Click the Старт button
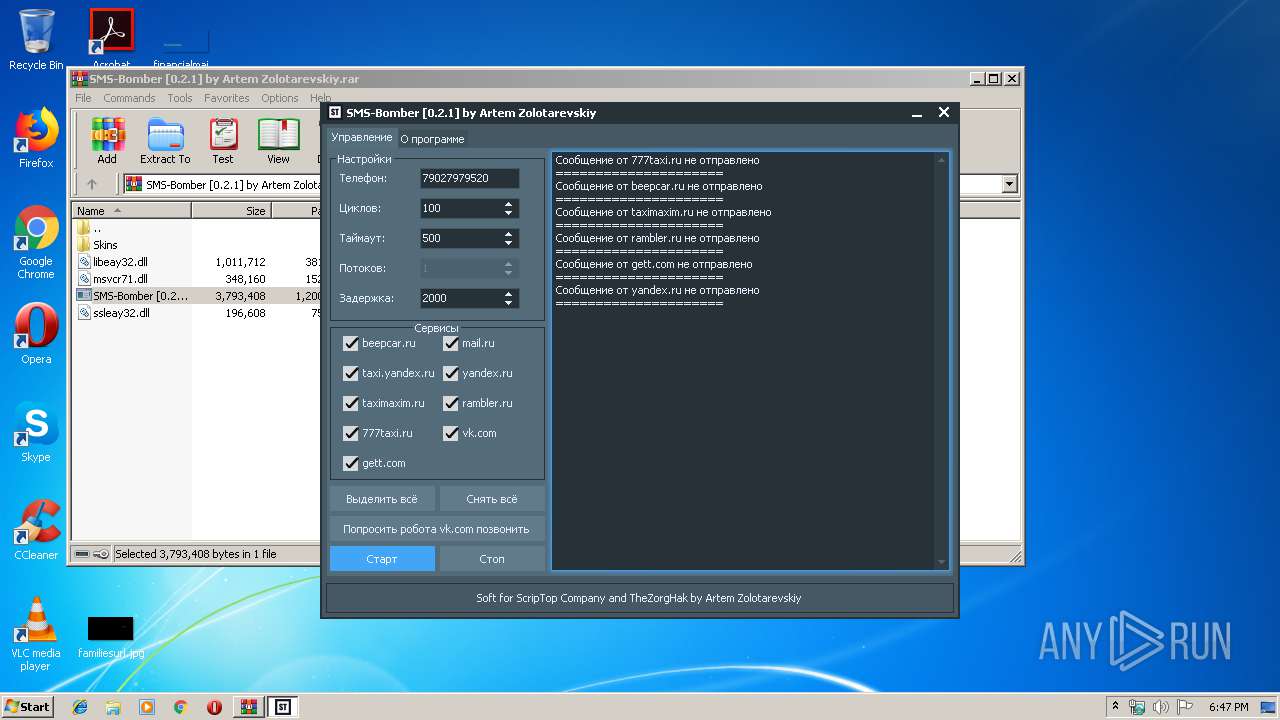The height and width of the screenshot is (720, 1280). coord(382,559)
